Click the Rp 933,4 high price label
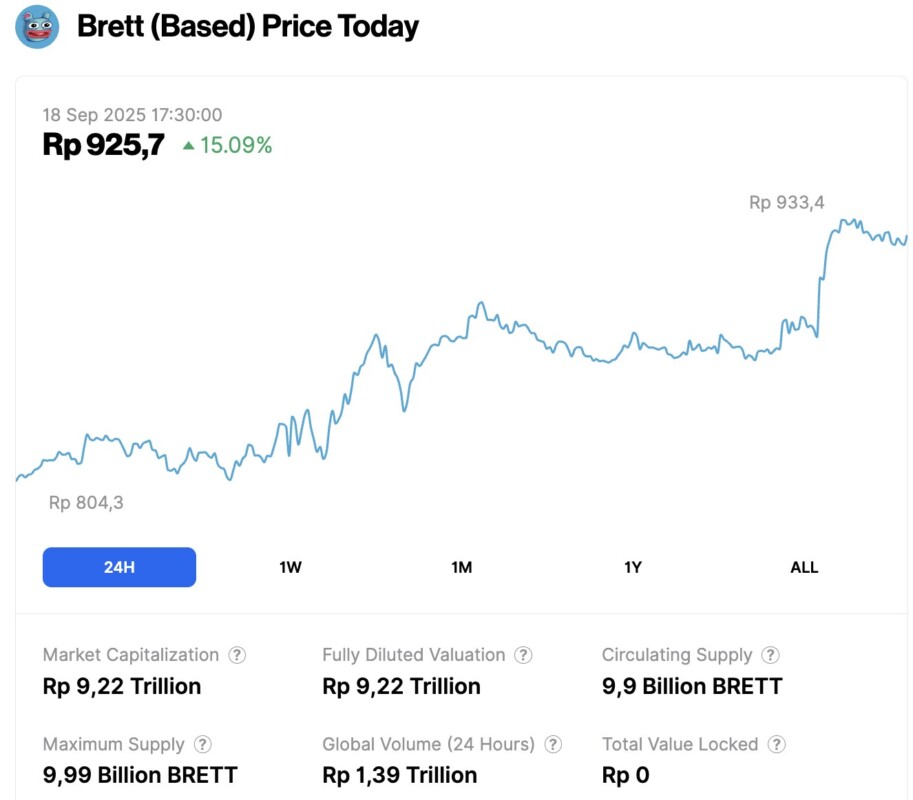The image size is (913, 800). (786, 203)
